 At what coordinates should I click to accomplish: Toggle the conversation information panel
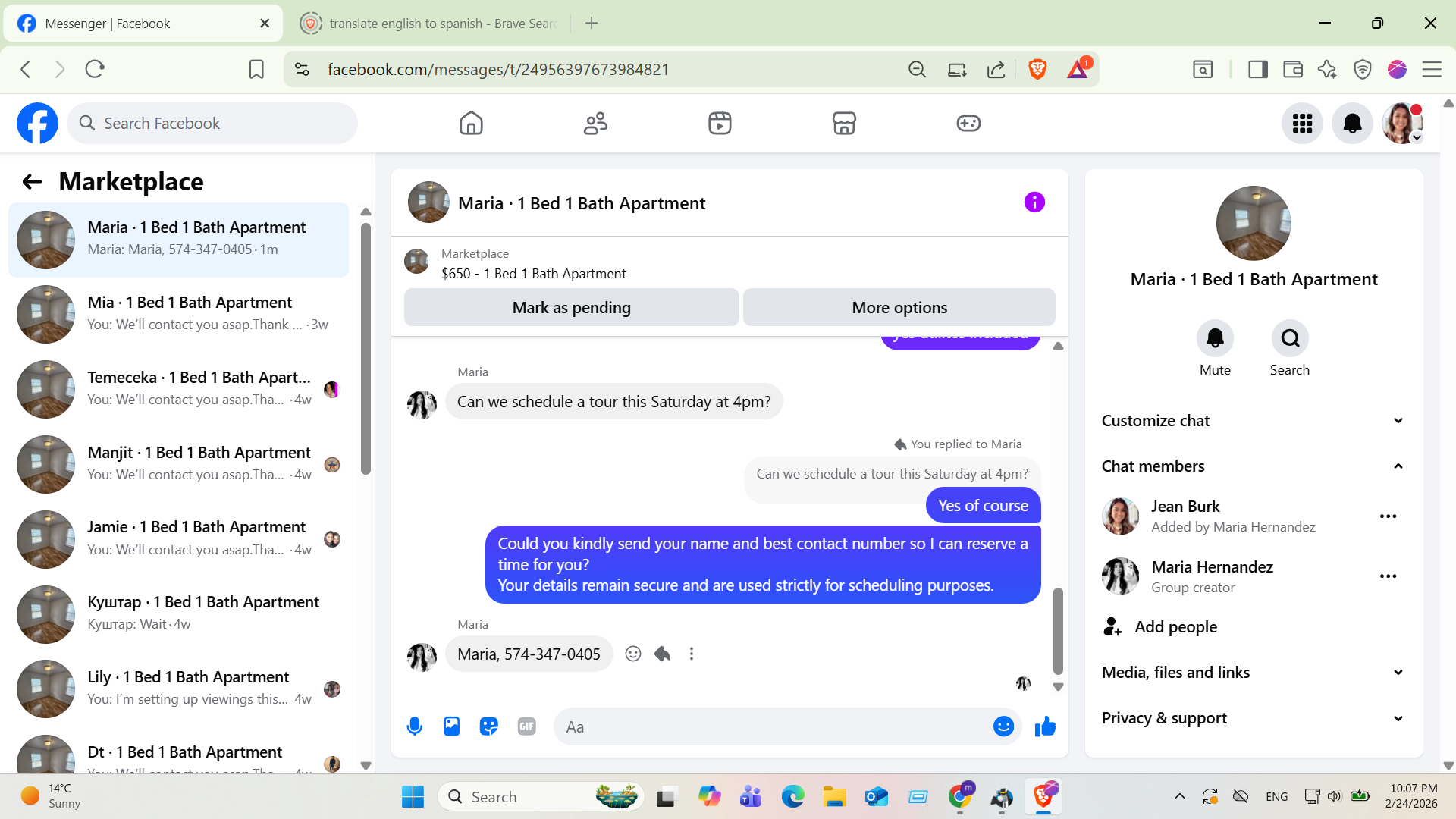tap(1034, 202)
